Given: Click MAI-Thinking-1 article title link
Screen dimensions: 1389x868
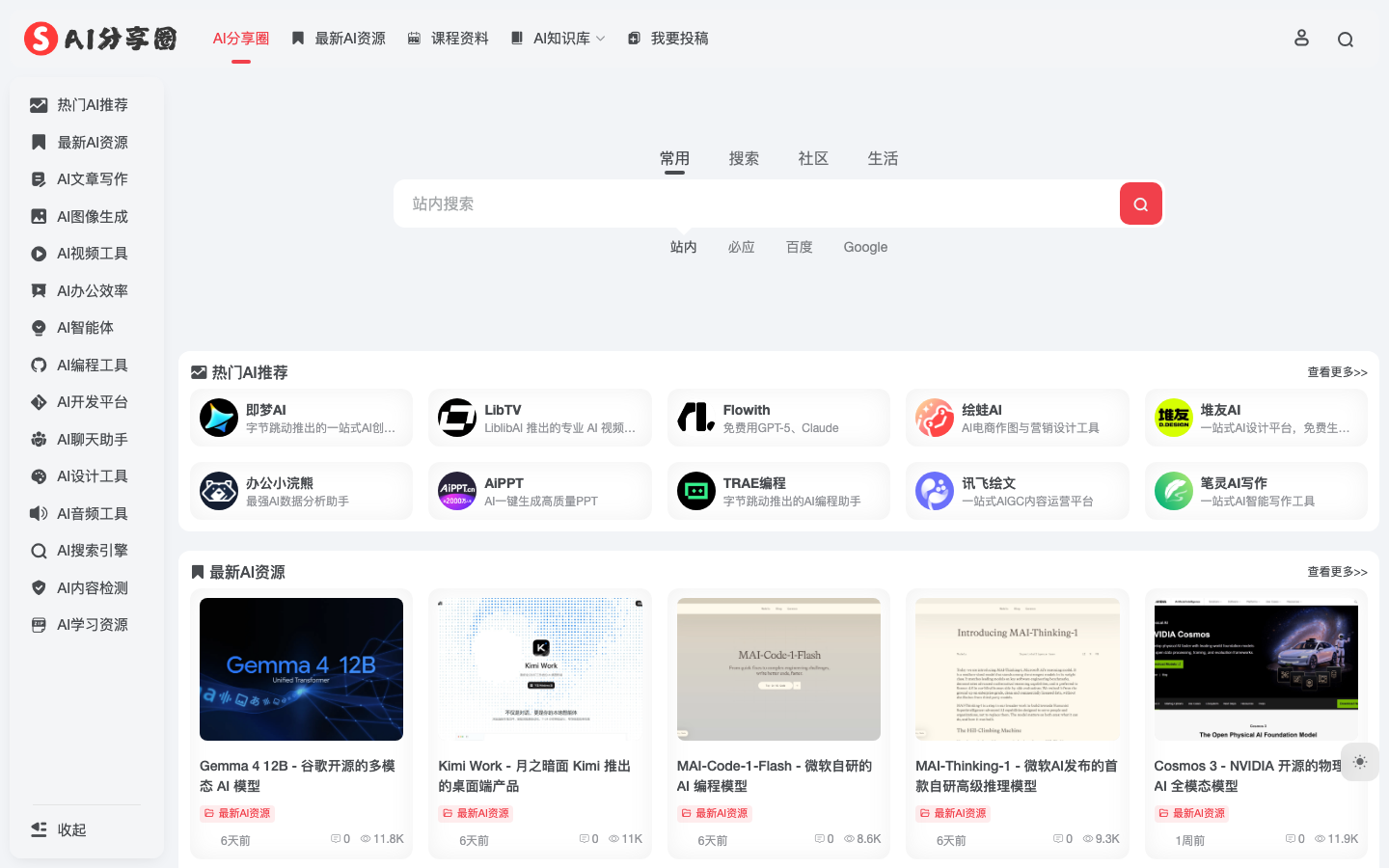Looking at the screenshot, I should tap(1017, 775).
